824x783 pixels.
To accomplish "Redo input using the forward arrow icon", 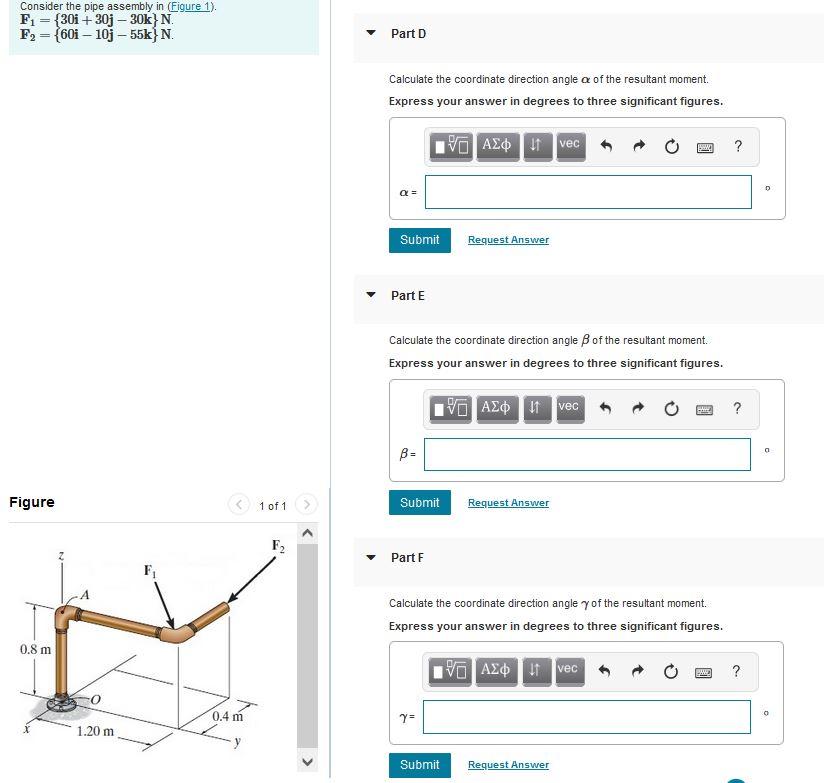I will [x=639, y=146].
